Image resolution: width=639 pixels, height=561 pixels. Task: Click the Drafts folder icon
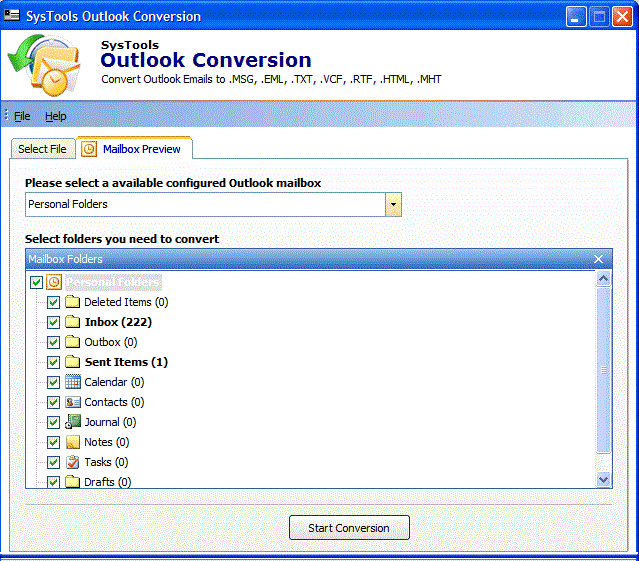tap(73, 482)
